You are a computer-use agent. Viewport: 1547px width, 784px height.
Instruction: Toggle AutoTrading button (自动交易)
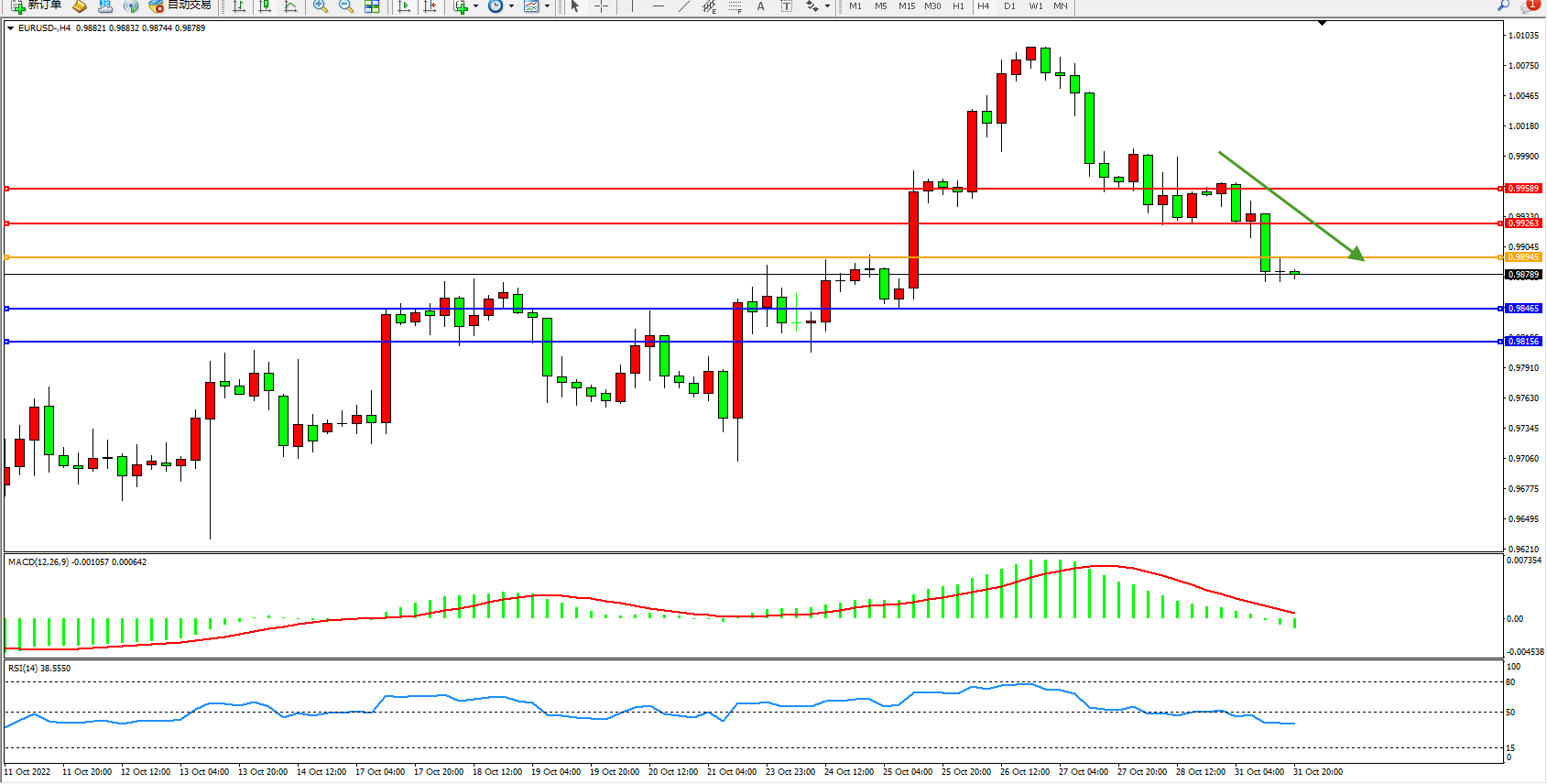tap(180, 5)
